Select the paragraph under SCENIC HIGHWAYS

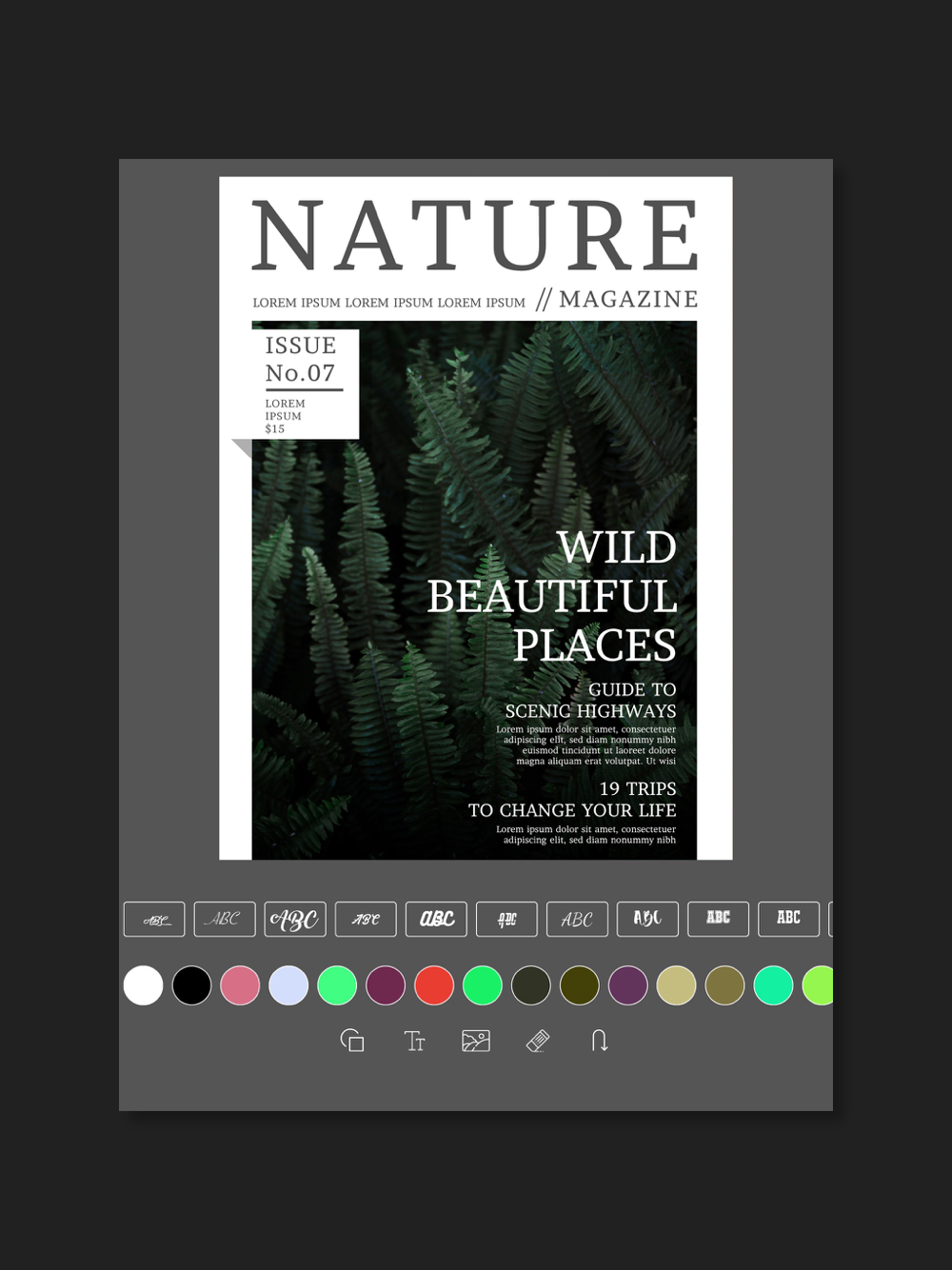tap(585, 745)
